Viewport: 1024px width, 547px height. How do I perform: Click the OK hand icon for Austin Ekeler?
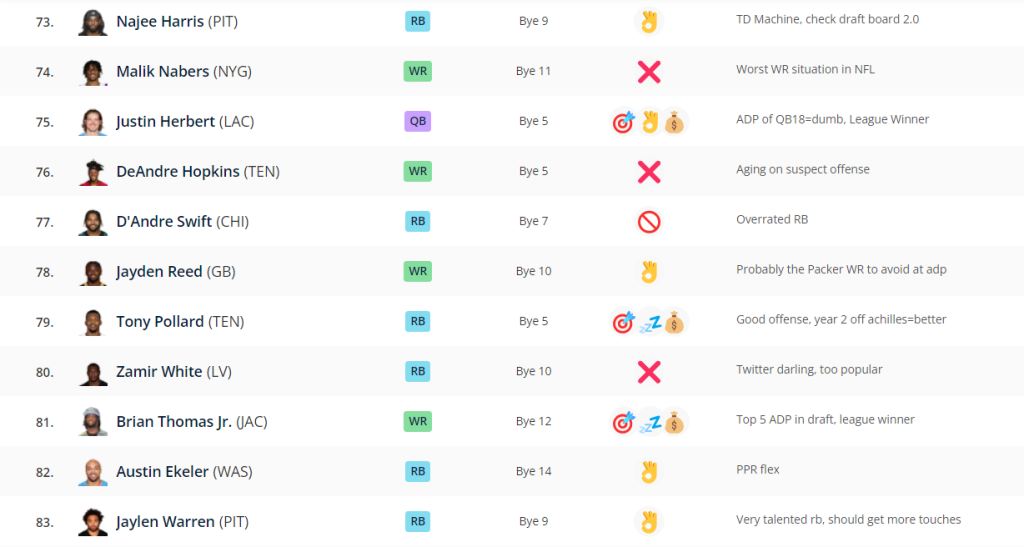point(649,472)
